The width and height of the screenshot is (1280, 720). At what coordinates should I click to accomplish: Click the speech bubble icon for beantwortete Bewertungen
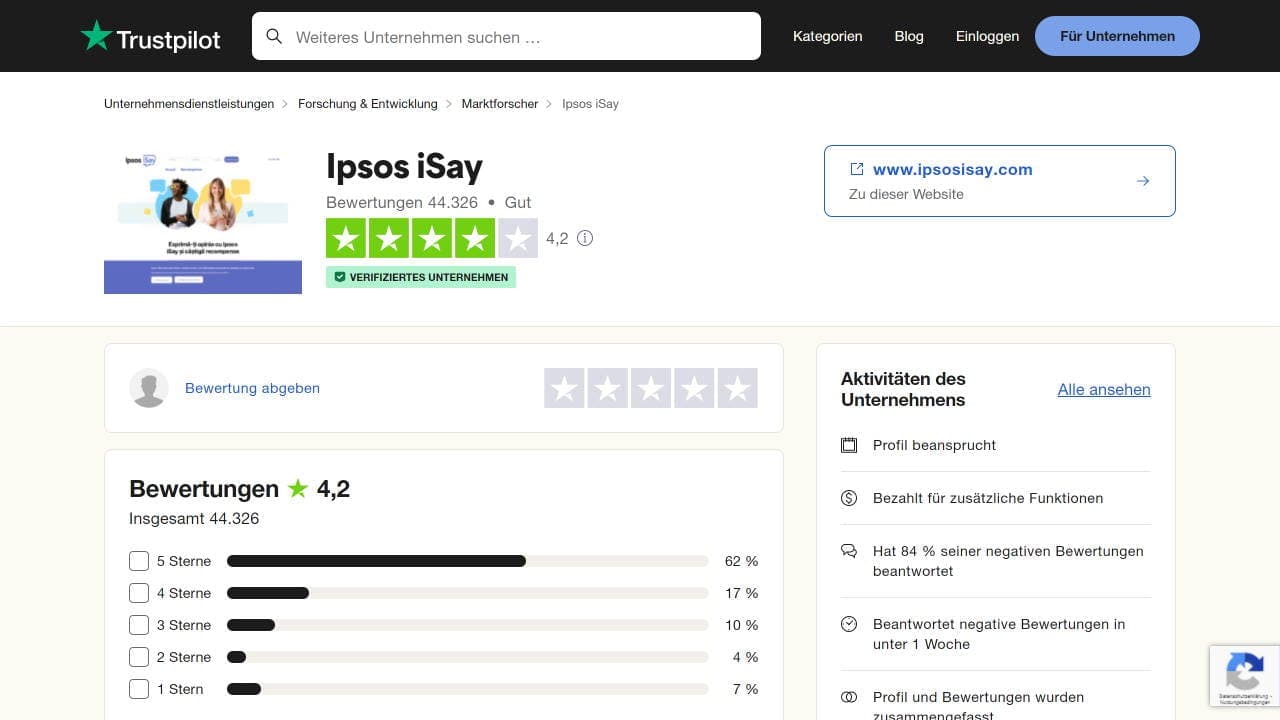click(x=849, y=551)
